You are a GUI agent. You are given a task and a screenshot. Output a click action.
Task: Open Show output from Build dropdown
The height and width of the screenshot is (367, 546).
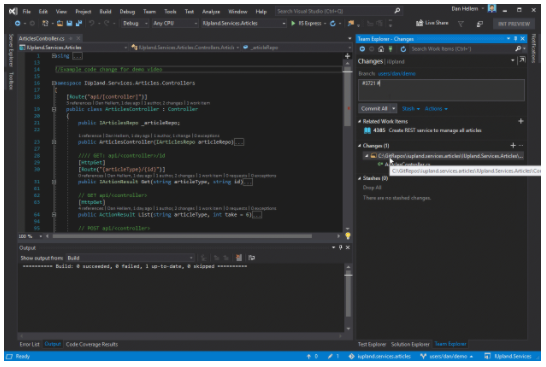point(130,258)
